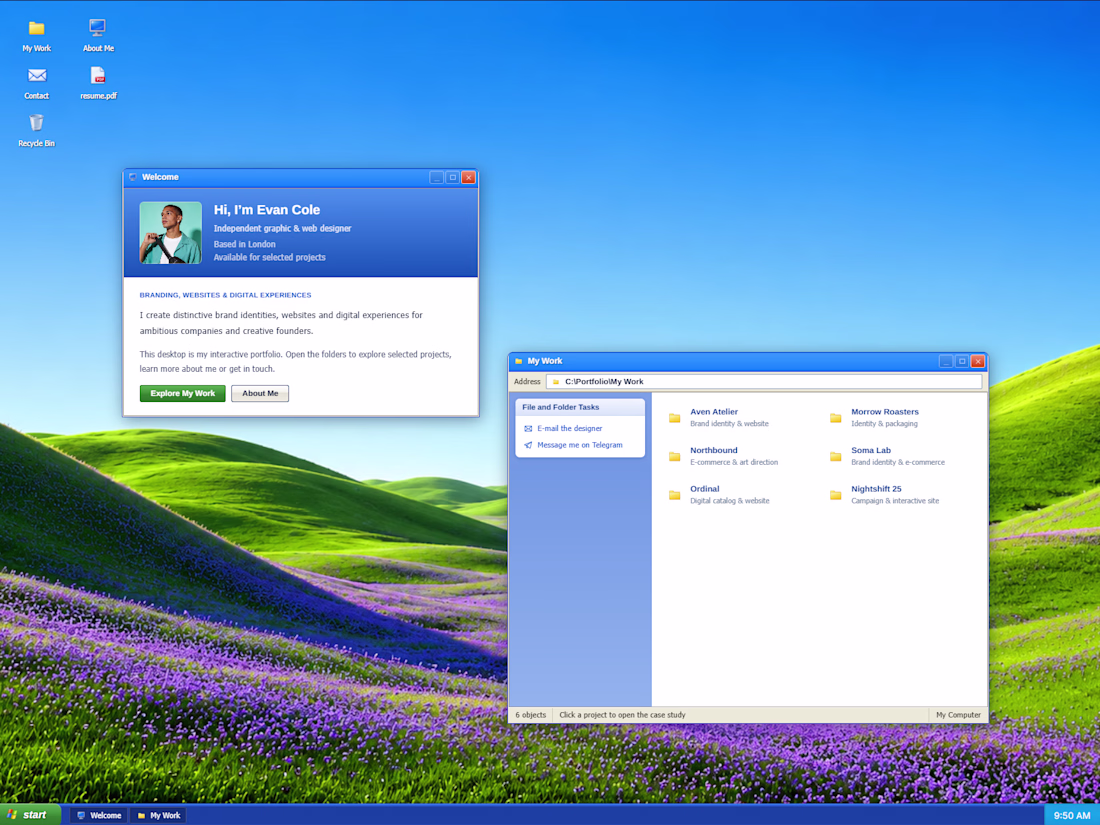Close the Welcome window
Viewport: 1100px width, 825px height.
[x=469, y=177]
